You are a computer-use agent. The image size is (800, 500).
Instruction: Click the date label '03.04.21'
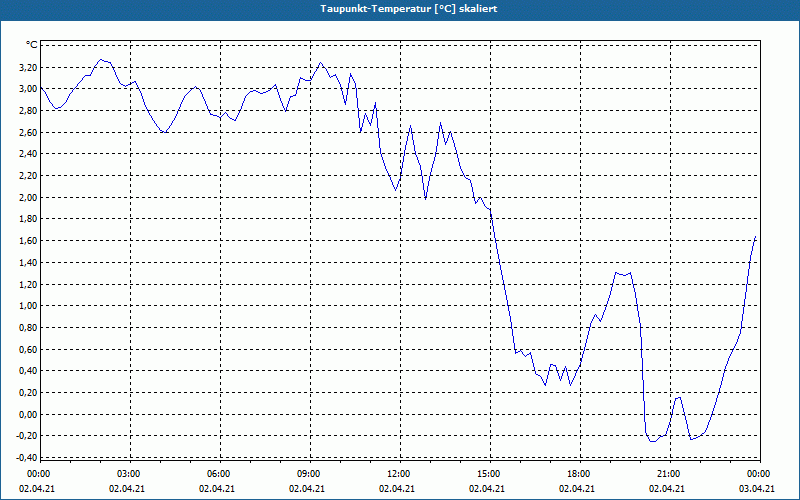pyautogui.click(x=757, y=488)
